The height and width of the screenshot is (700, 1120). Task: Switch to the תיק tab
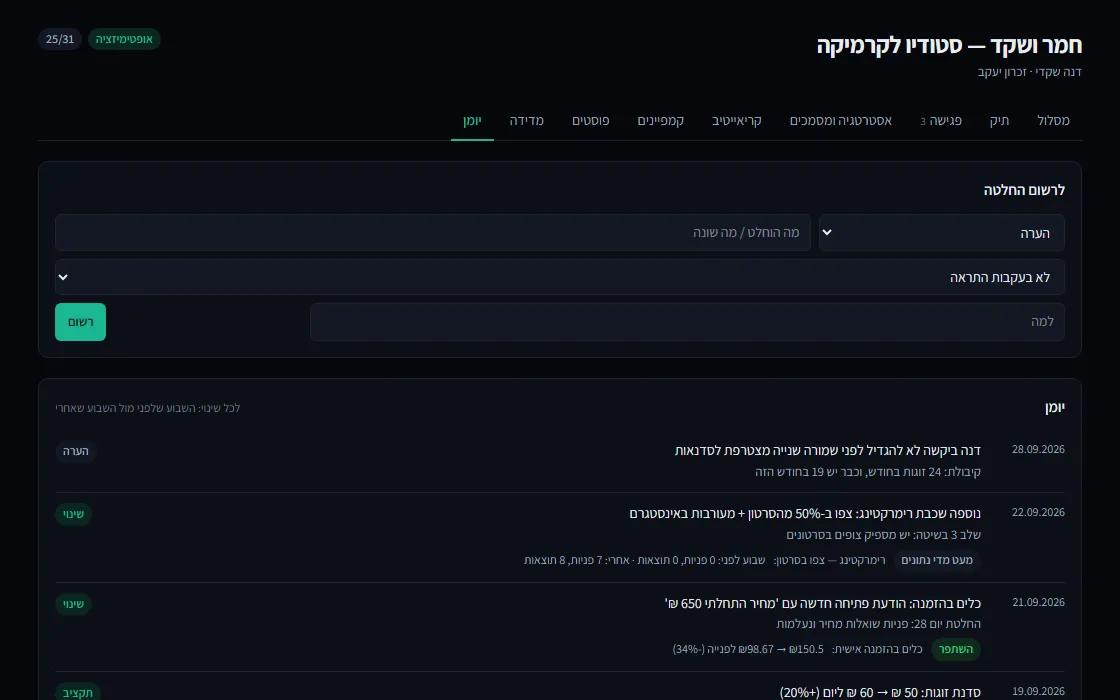pyautogui.click(x=999, y=120)
